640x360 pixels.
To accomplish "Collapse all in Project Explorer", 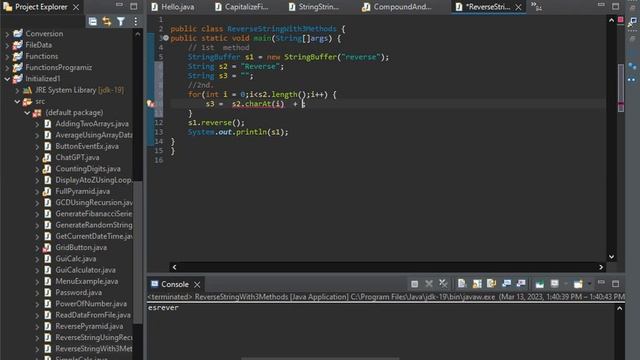I will click(x=93, y=22).
